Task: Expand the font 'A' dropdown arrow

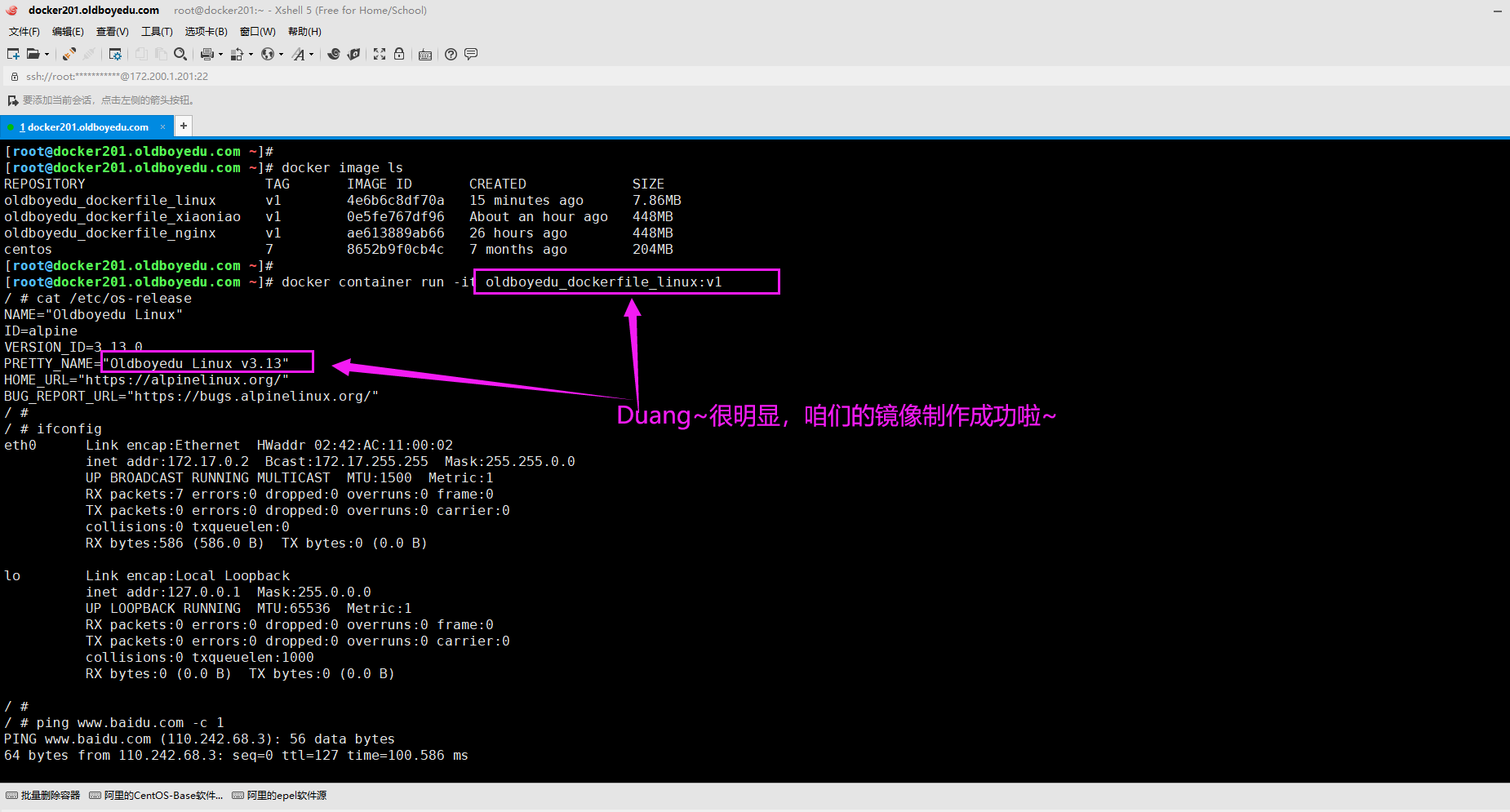Action: 311,55
